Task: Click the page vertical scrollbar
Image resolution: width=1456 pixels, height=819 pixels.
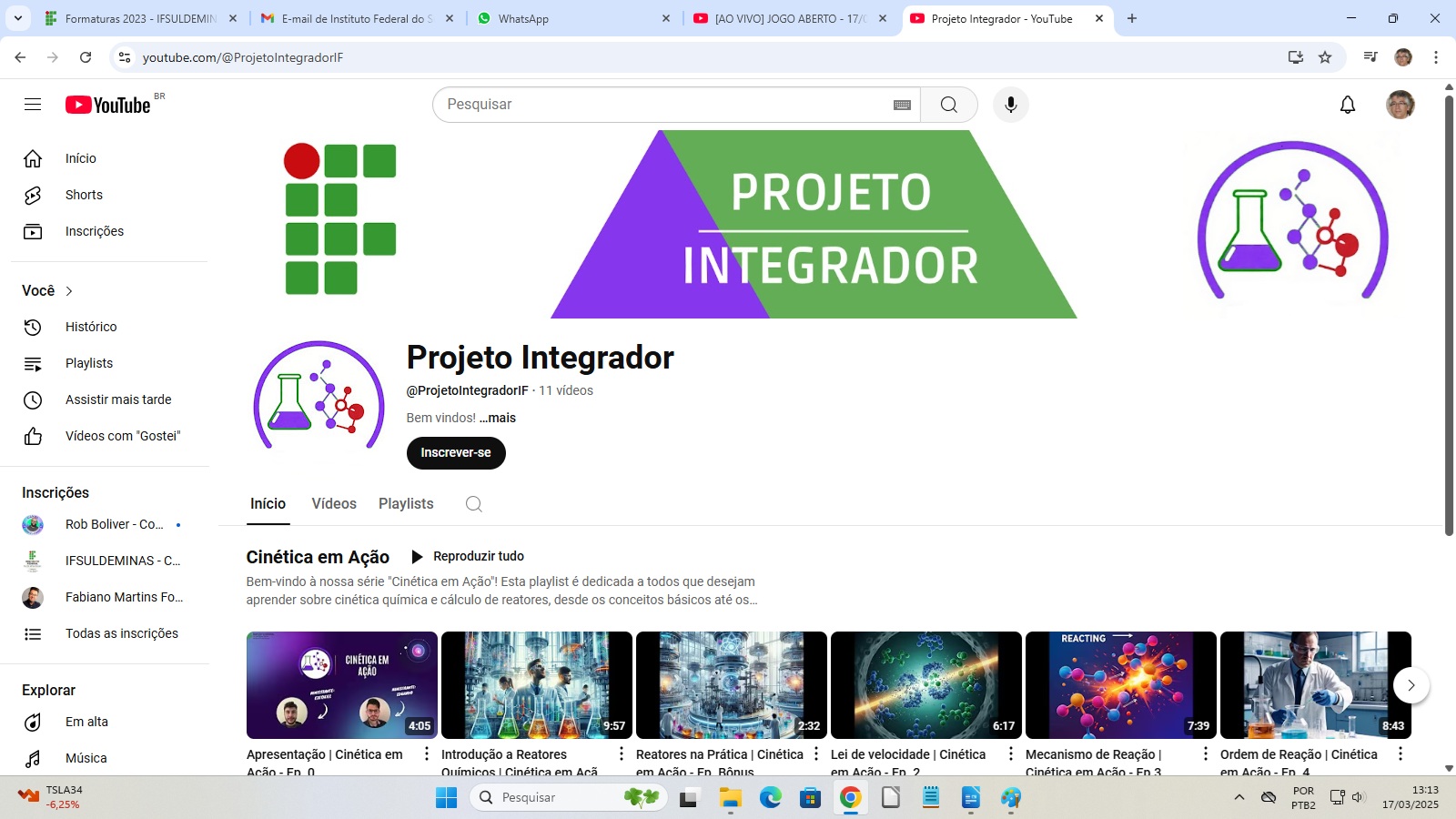Action: coord(1449,315)
